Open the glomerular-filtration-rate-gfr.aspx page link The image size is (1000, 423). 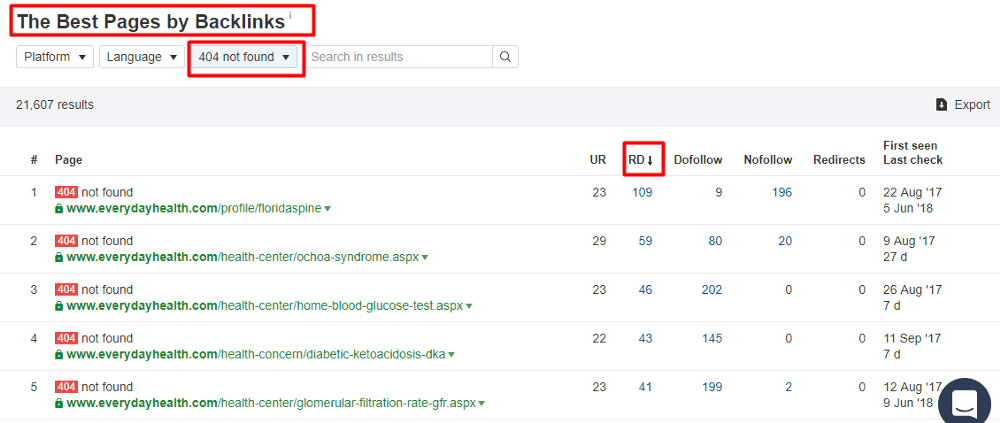pos(272,404)
